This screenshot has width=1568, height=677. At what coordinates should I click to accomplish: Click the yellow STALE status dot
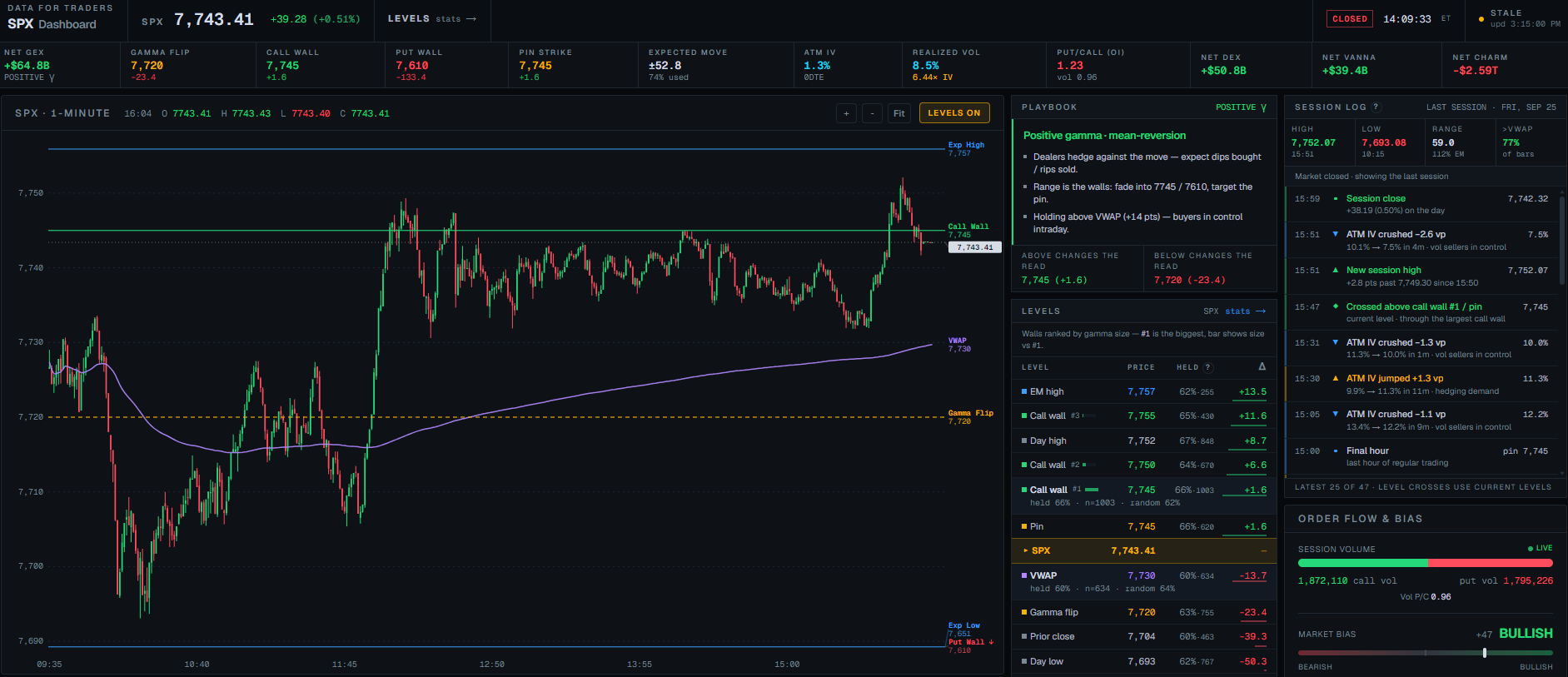[1481, 19]
